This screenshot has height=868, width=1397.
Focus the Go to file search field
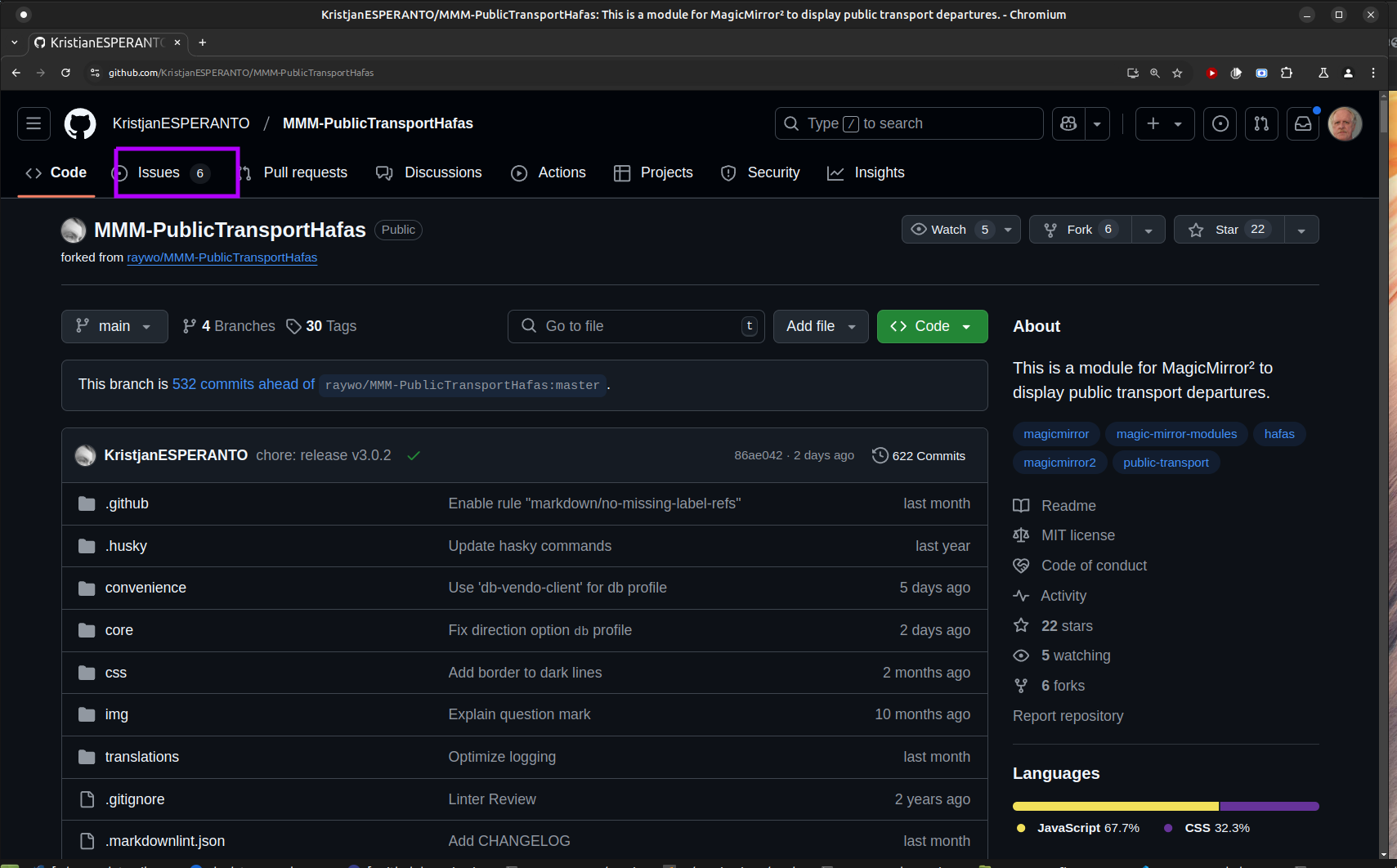click(x=636, y=326)
